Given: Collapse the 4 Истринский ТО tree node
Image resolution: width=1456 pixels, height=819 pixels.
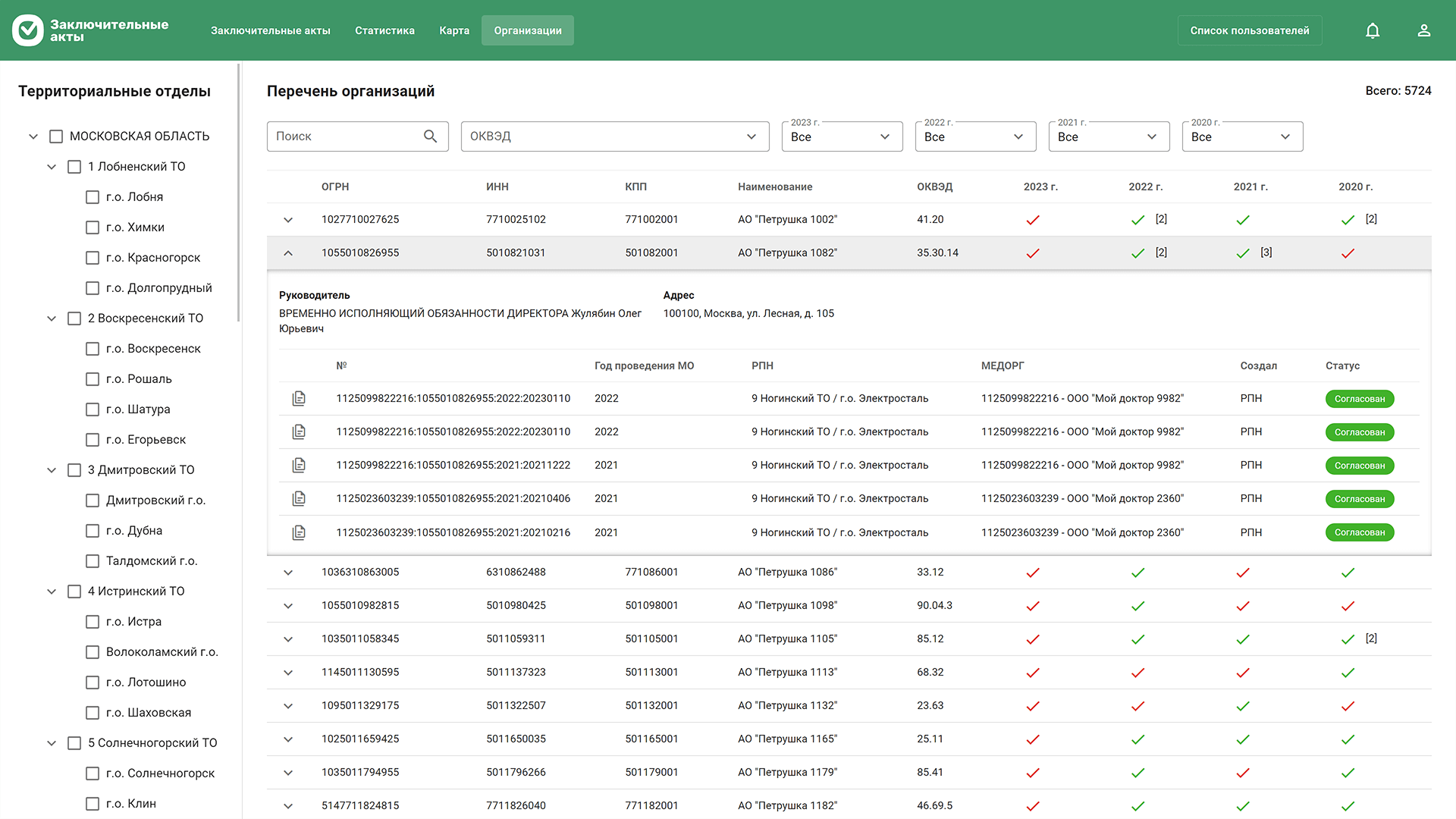Looking at the screenshot, I should tap(52, 591).
